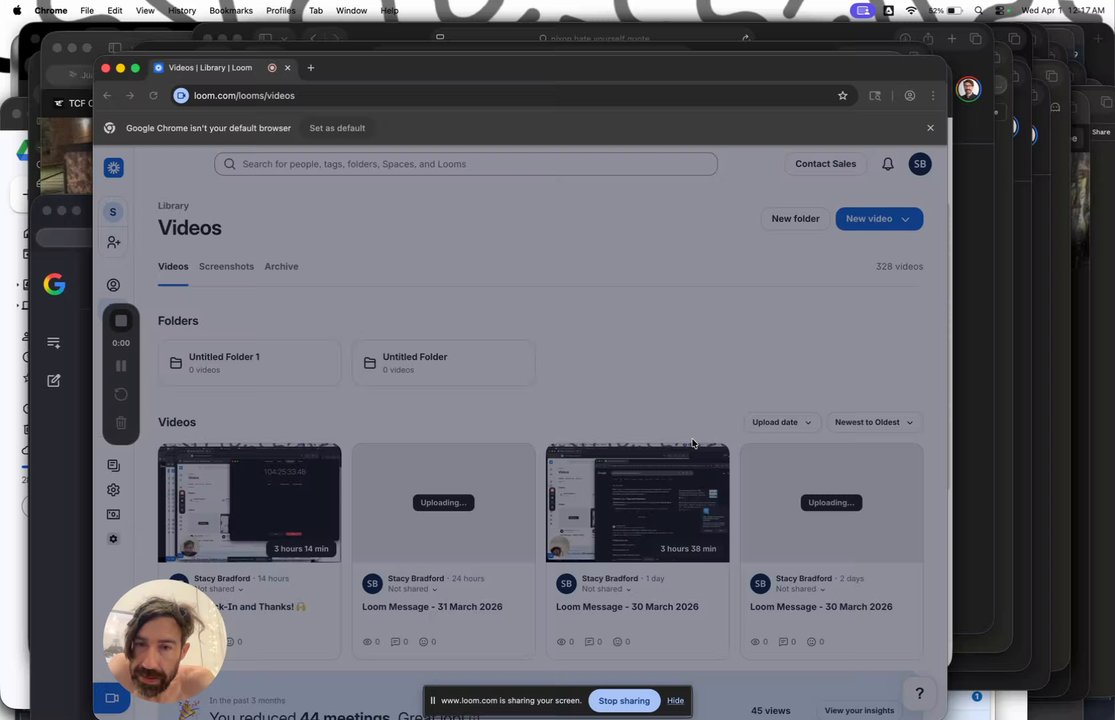This screenshot has height=720, width=1115.
Task: Open the 3 hours 14 min video thumbnail
Action: [x=250, y=503]
